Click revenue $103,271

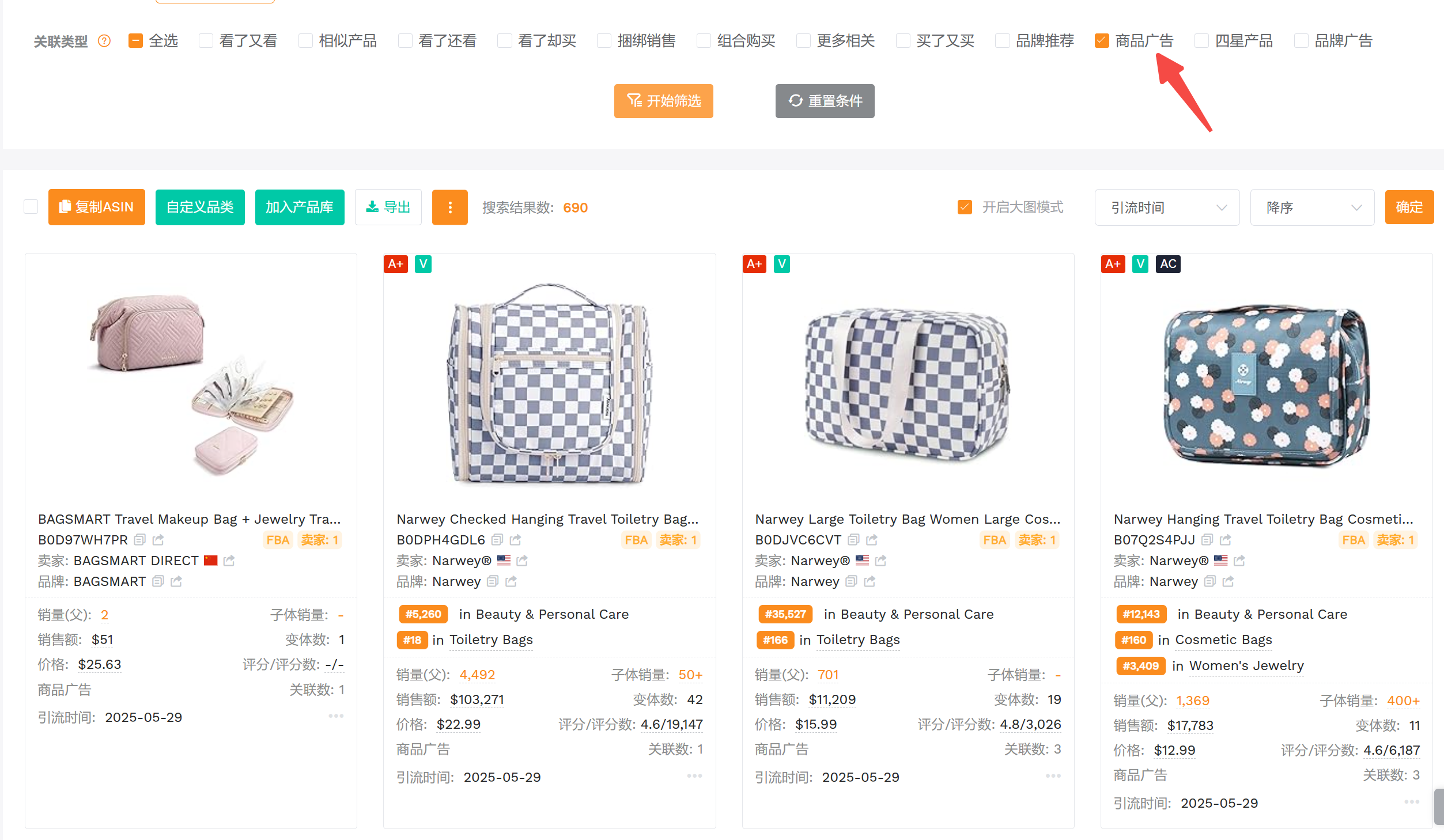coord(477,699)
